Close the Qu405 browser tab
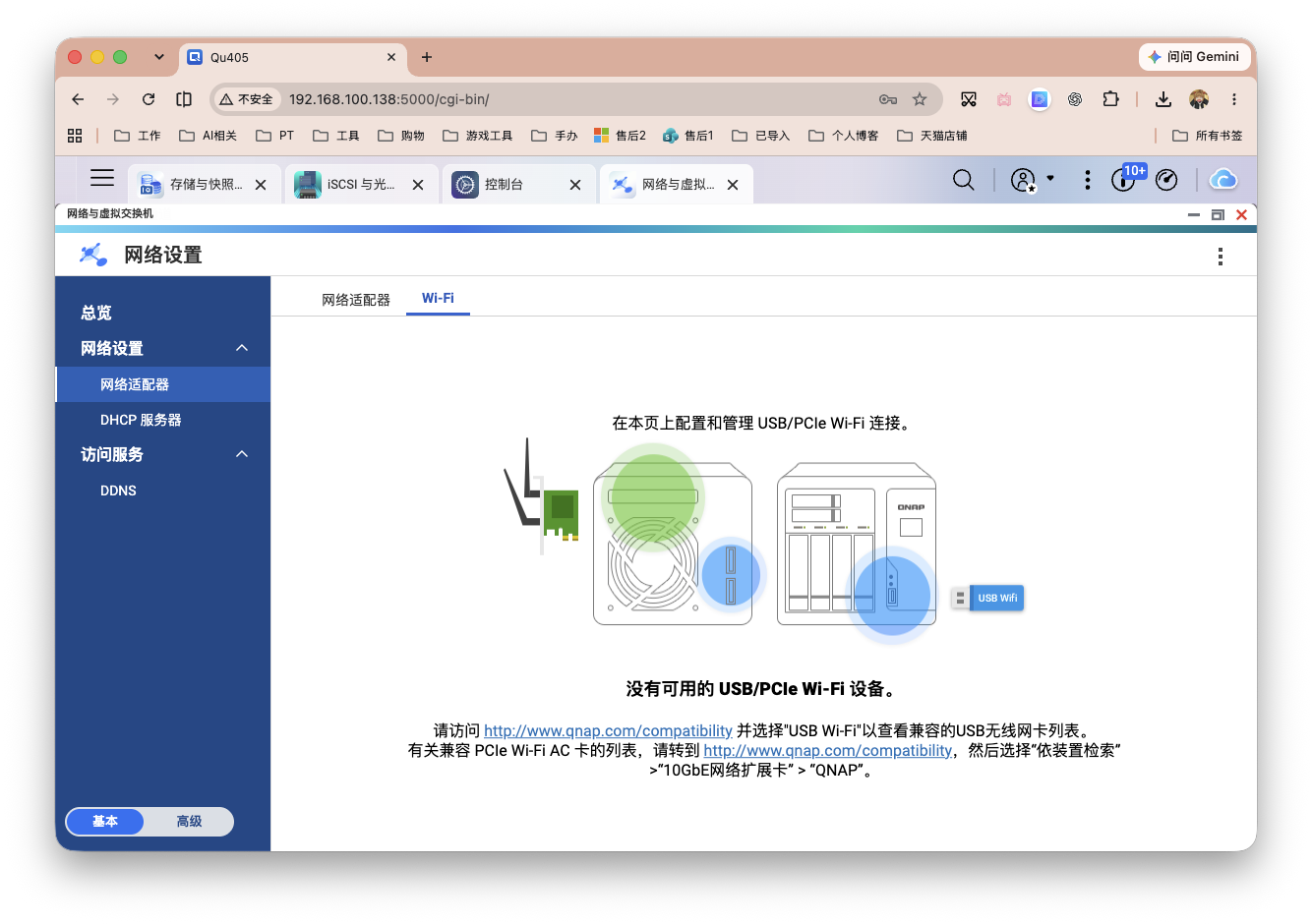The width and height of the screenshot is (1312, 924). coord(390,57)
